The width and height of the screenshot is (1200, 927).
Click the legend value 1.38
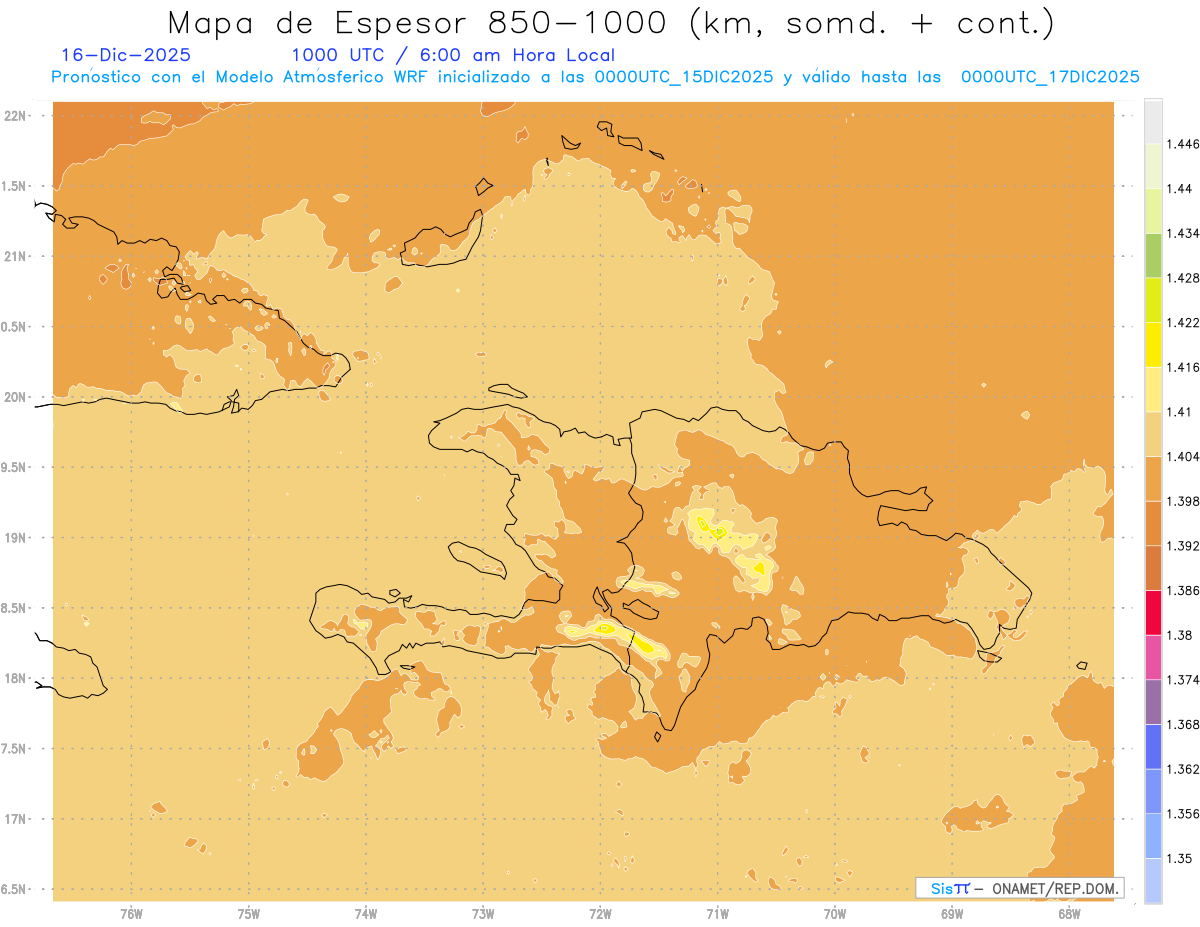click(x=1180, y=635)
